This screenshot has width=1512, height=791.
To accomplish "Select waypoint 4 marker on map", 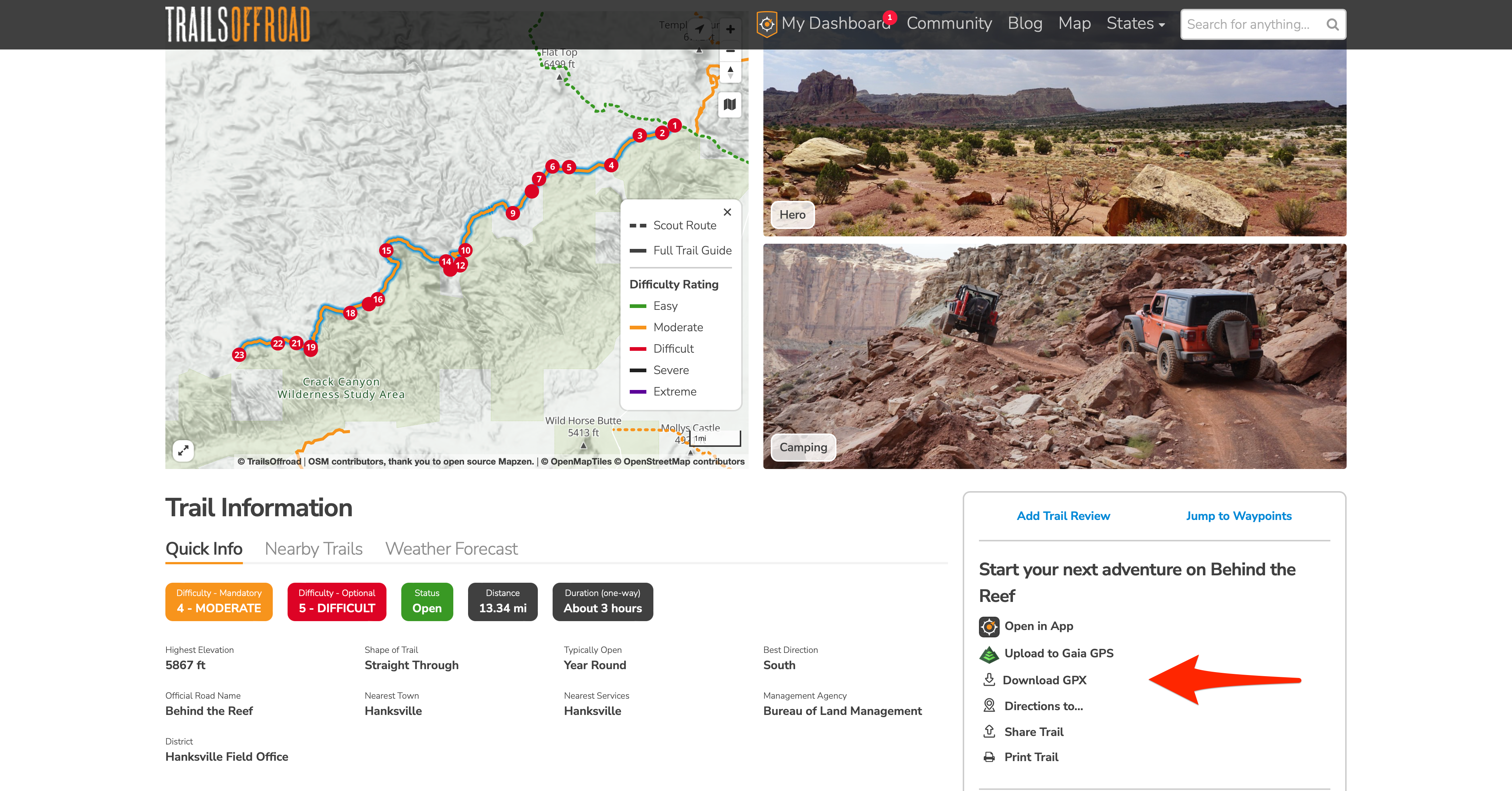I will (x=611, y=165).
